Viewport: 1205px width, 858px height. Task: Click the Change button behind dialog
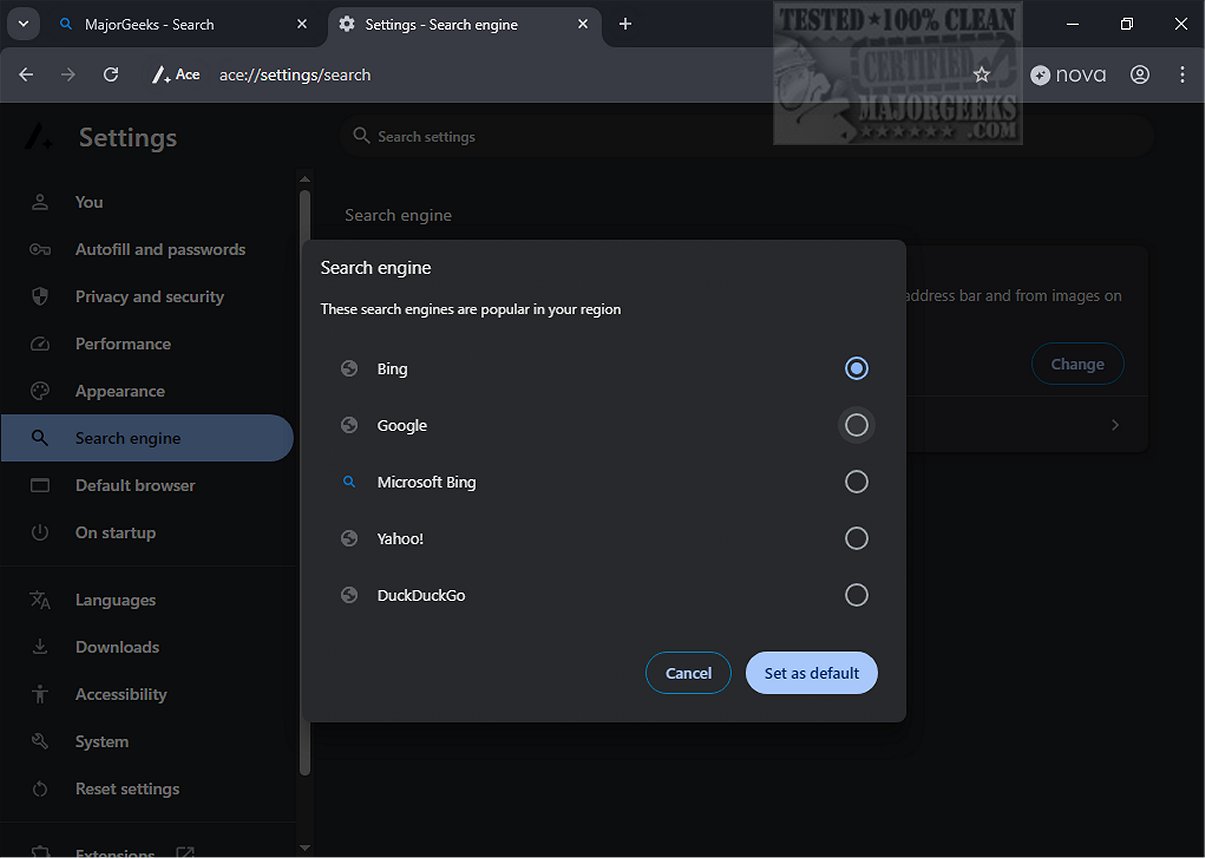point(1077,364)
